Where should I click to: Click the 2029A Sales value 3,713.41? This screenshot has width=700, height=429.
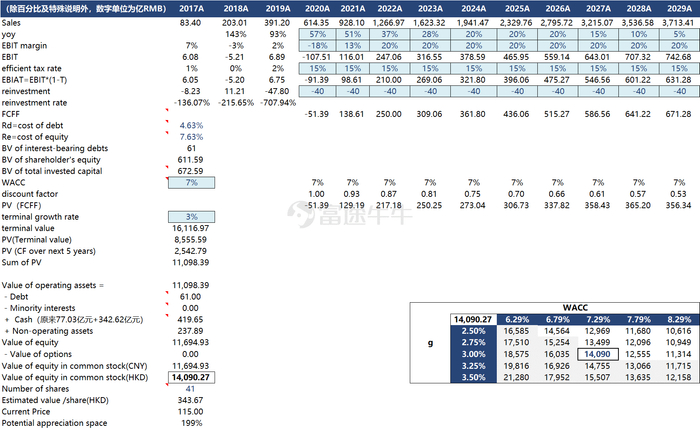[x=678, y=23]
